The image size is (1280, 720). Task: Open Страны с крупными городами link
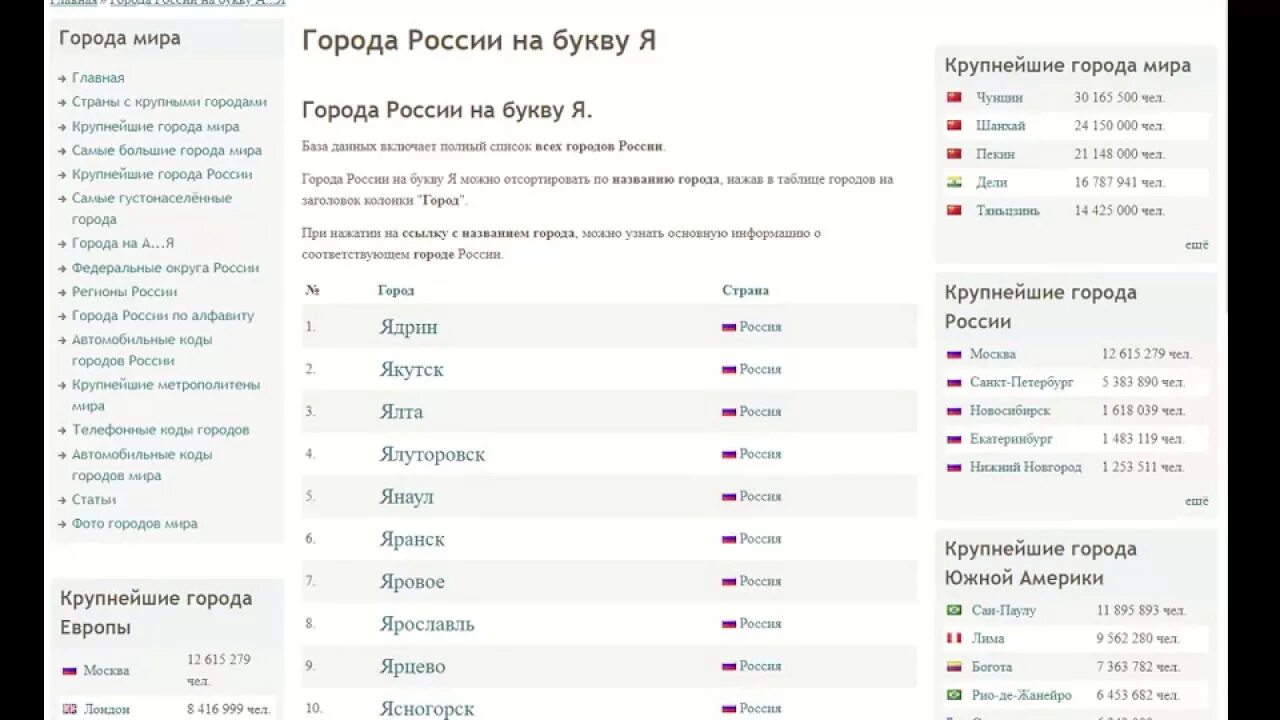click(x=169, y=102)
